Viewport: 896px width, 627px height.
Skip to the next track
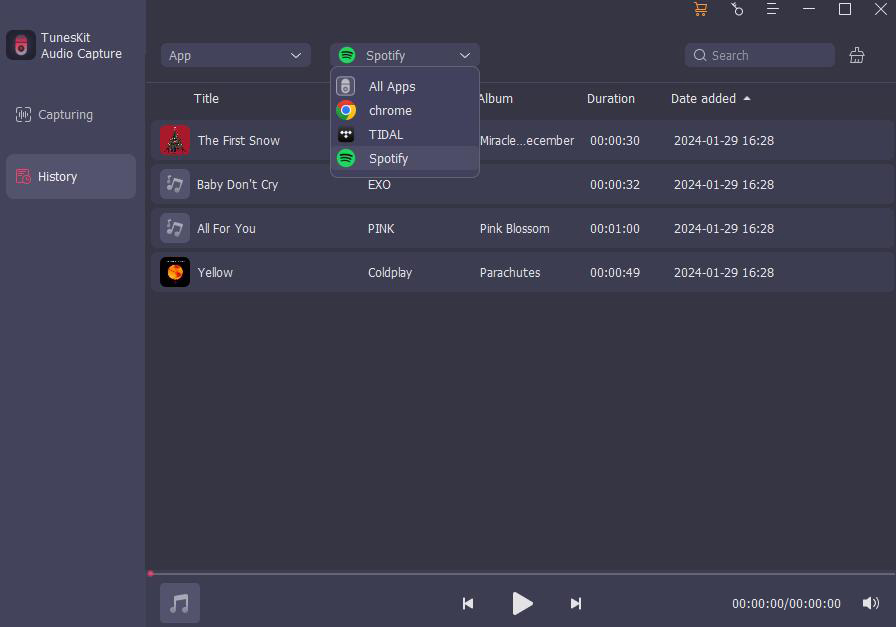pyautogui.click(x=576, y=604)
